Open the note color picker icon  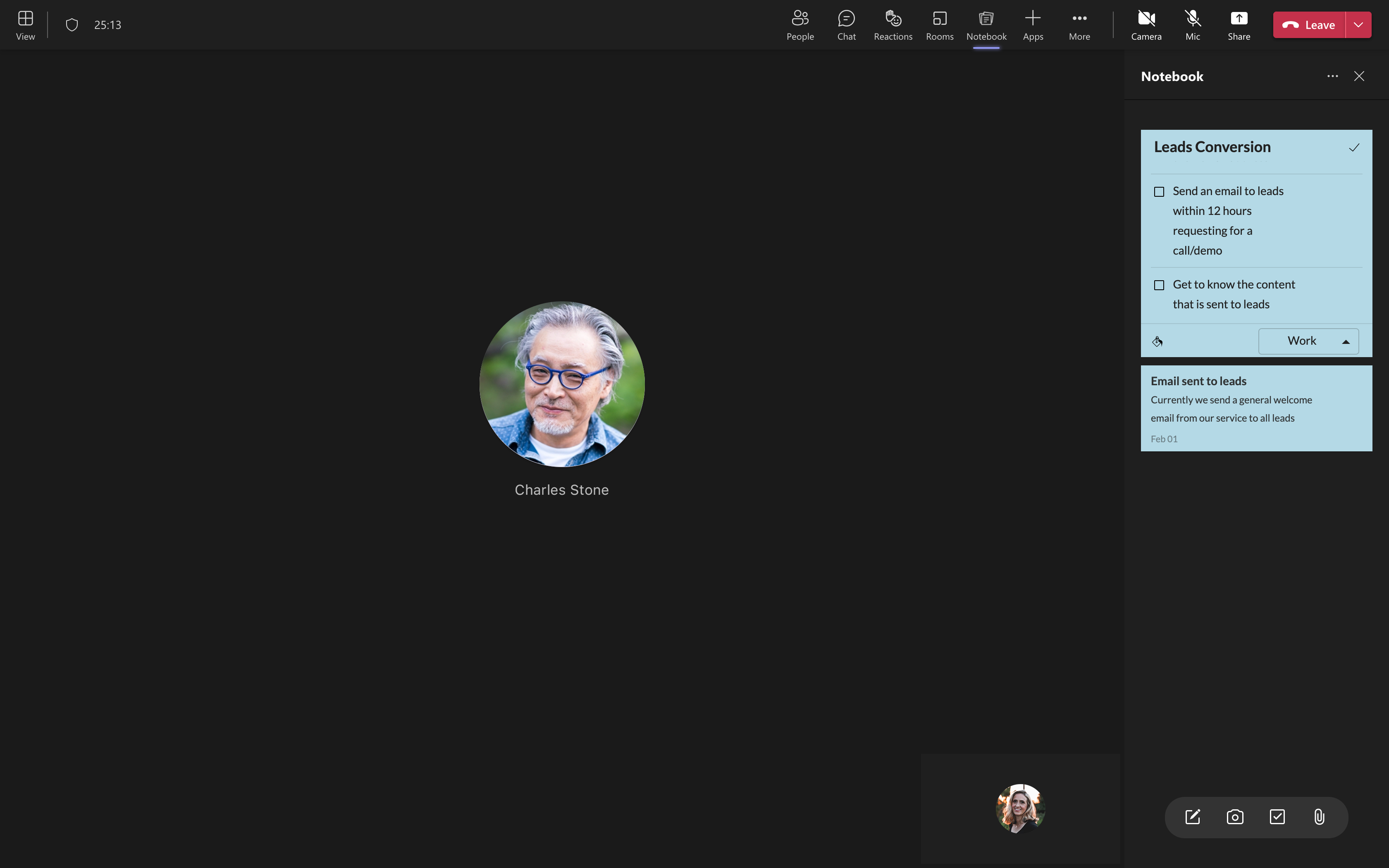(1157, 341)
